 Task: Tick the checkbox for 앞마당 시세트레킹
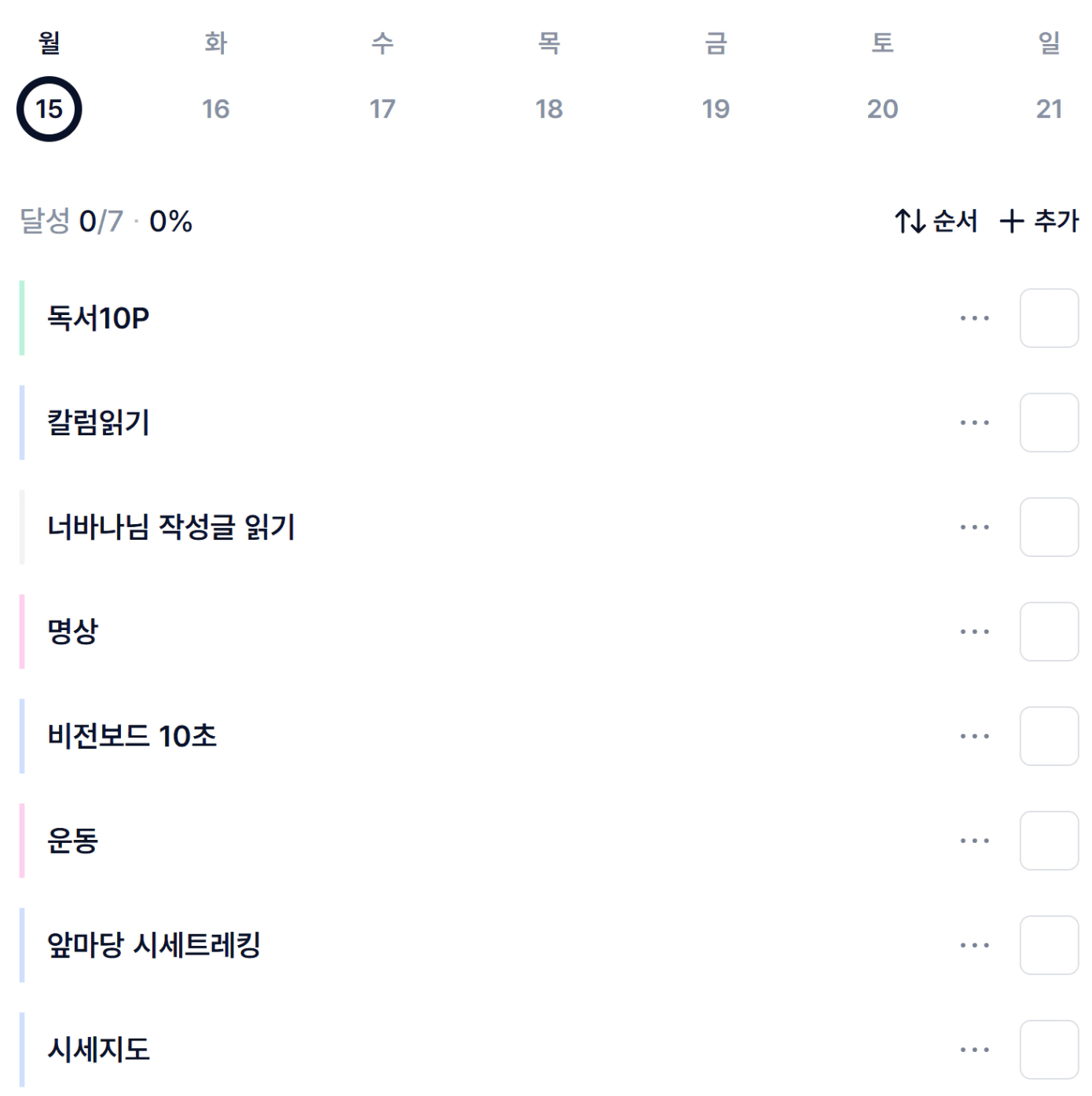coord(1049,945)
